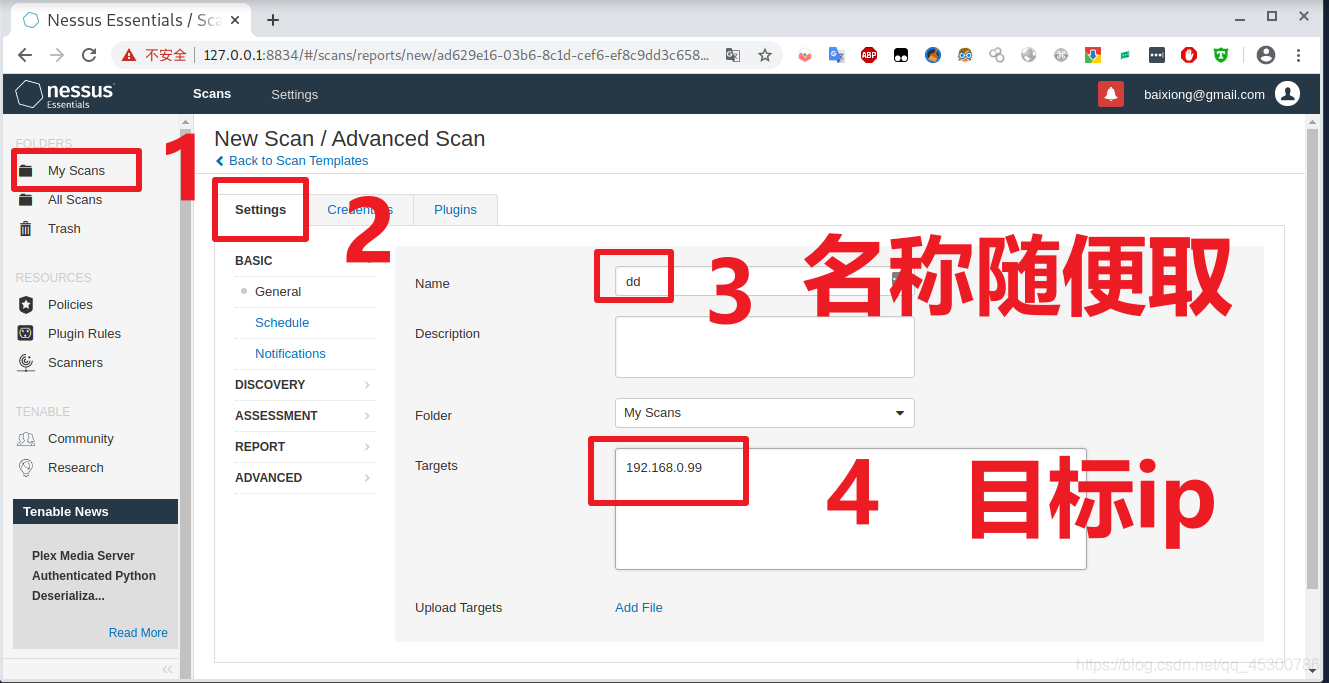Open baixiong@gmail.com account menu
The height and width of the screenshot is (683, 1329).
pos(1204,94)
